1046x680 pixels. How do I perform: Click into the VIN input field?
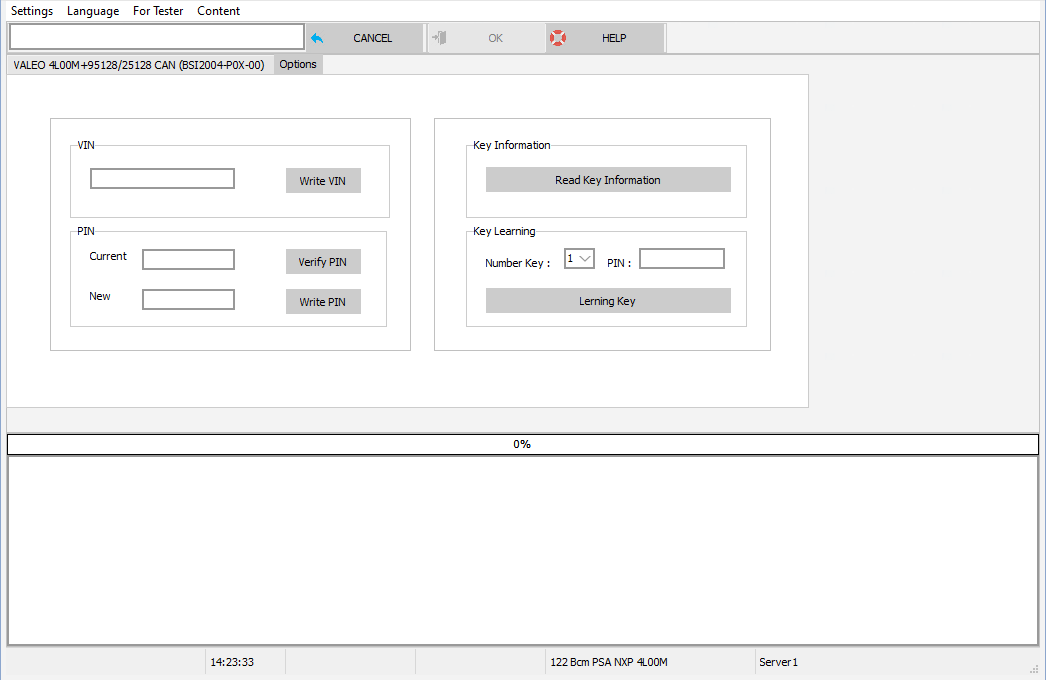pos(162,179)
